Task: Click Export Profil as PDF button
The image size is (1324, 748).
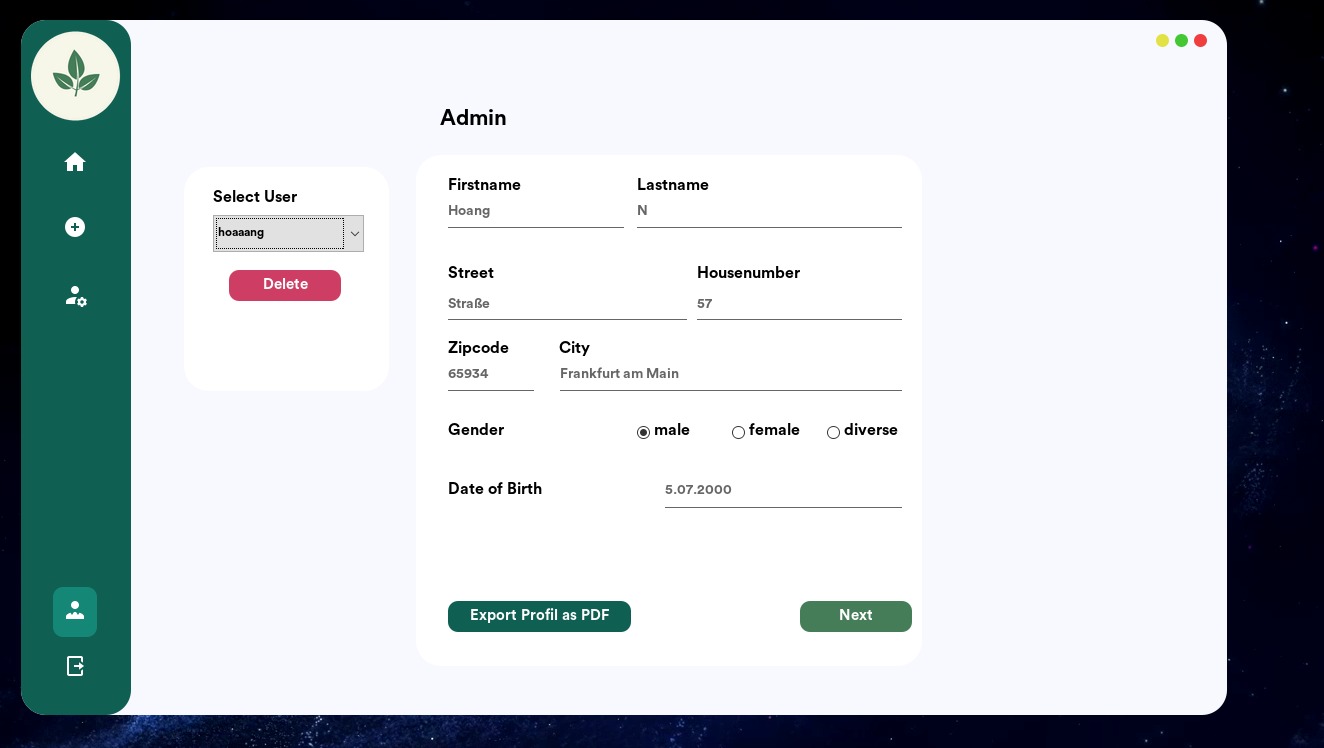Action: click(539, 616)
